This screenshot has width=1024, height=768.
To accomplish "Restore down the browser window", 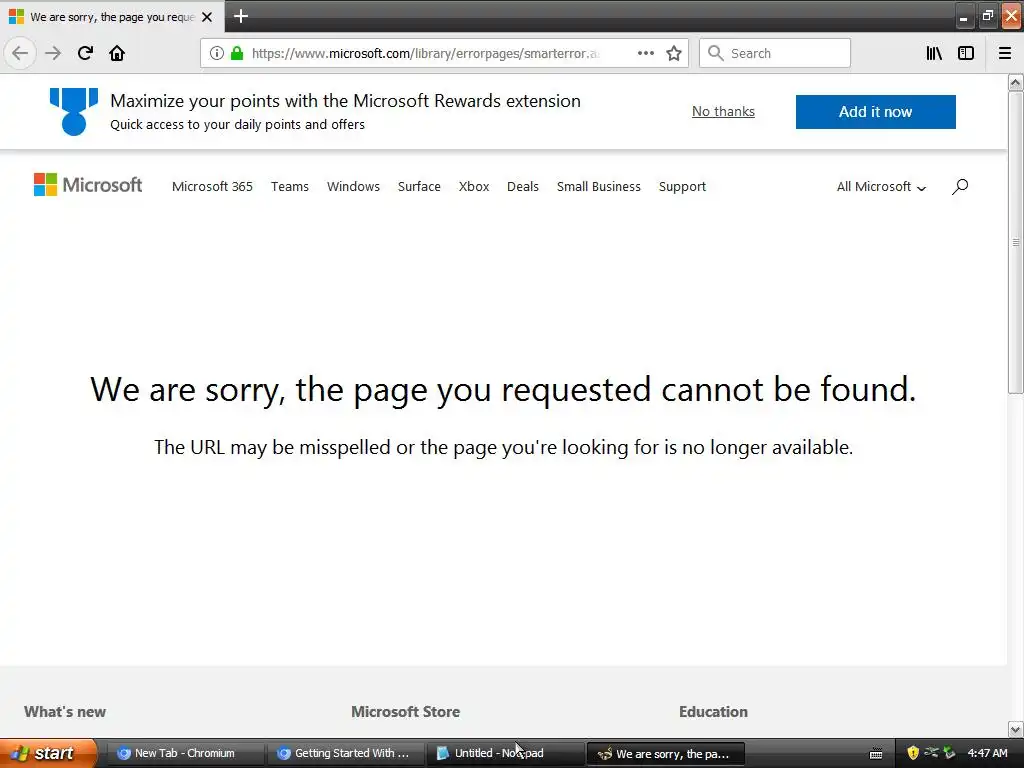I will [987, 17].
